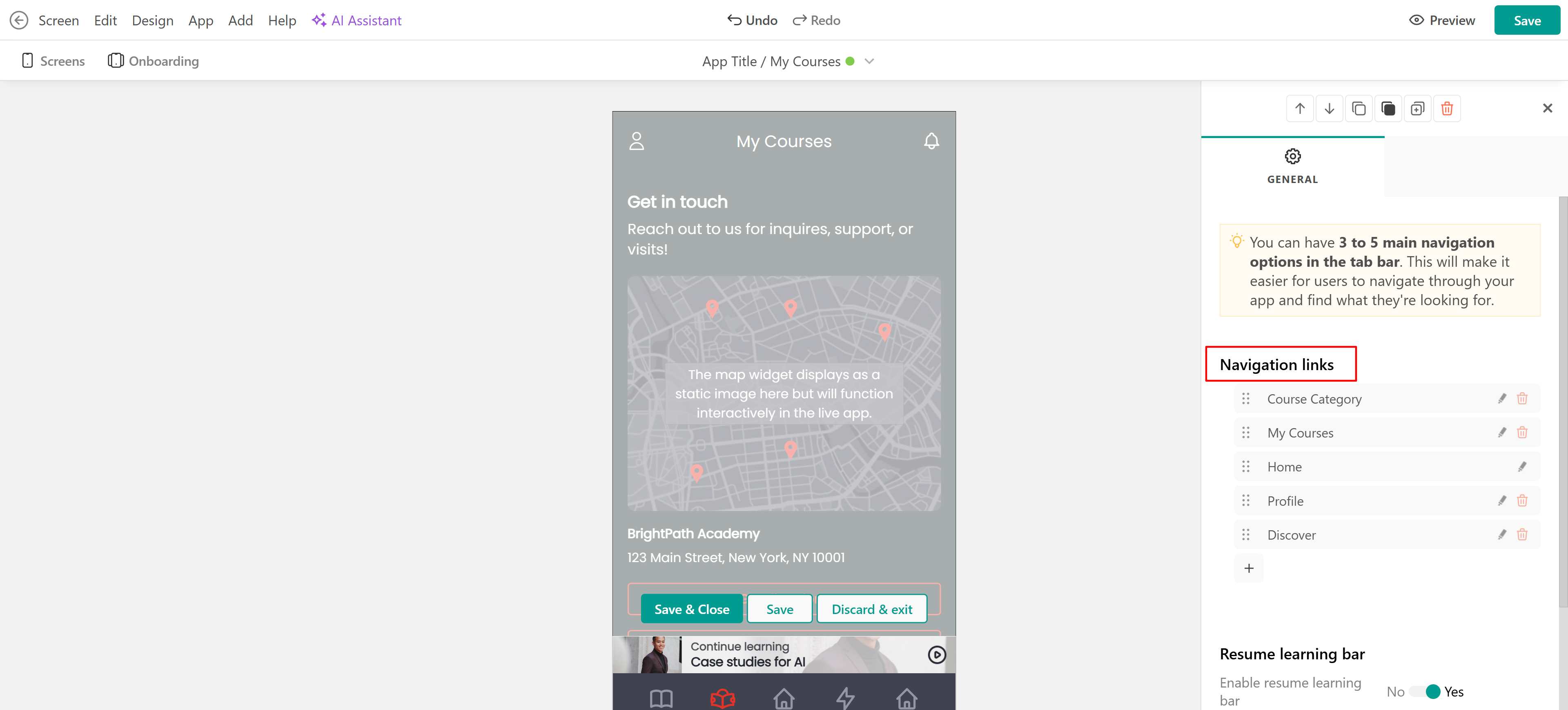Click the red trash icon in panel toolbar
The image size is (1568, 710).
click(x=1447, y=108)
